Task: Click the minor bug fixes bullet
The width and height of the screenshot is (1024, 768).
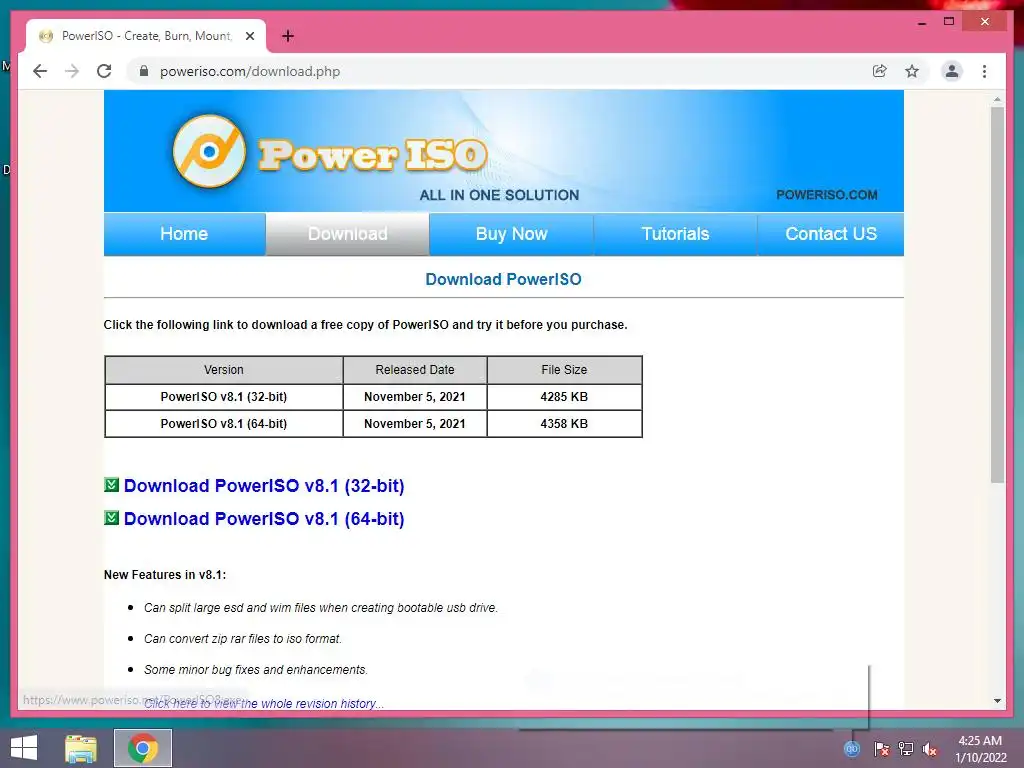Action: pos(256,669)
